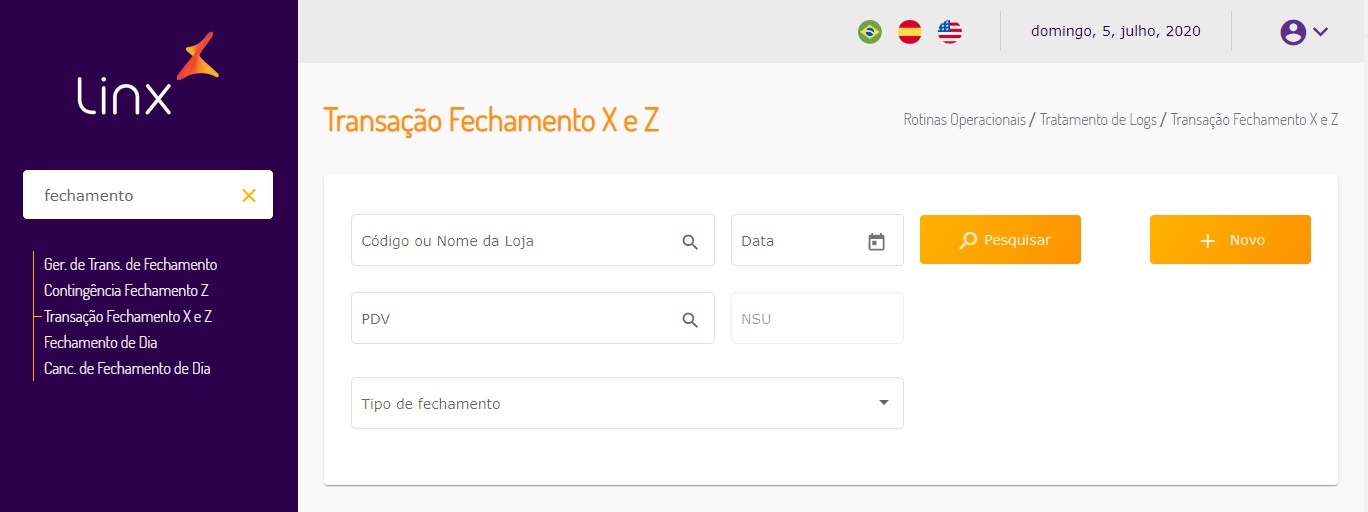Open the calendar date picker icon
The height and width of the screenshot is (512, 1368).
(877, 242)
